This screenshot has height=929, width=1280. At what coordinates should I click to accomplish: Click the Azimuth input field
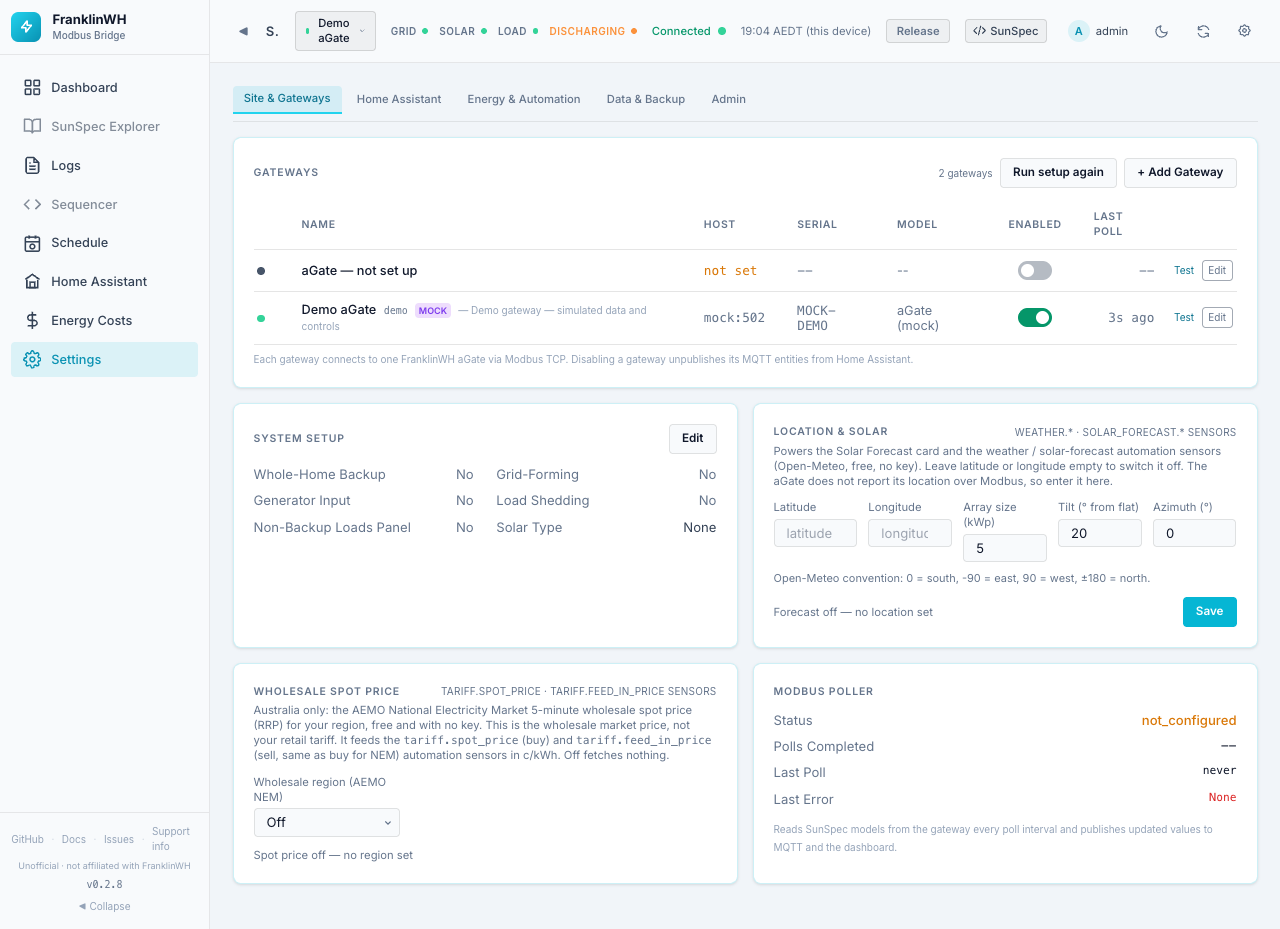point(1194,534)
